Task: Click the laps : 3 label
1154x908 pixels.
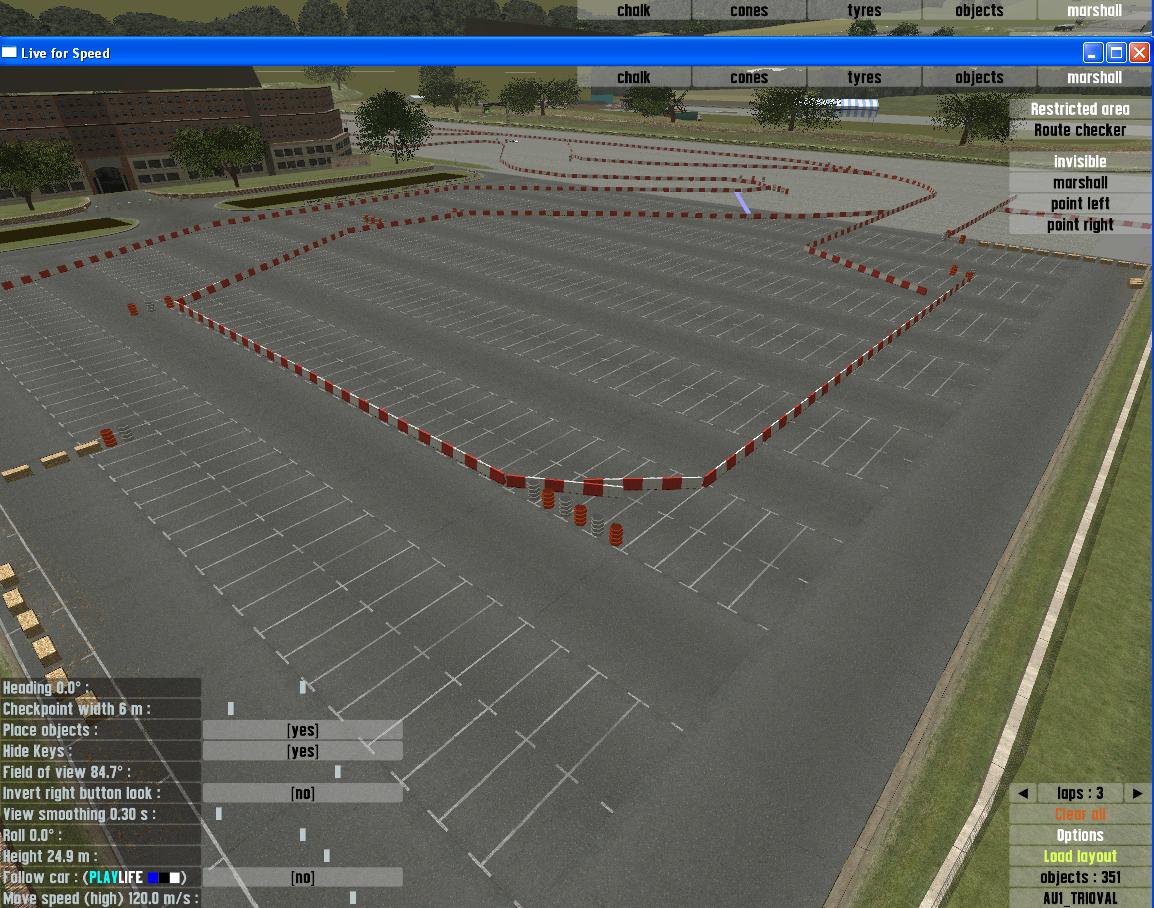Action: pos(1080,793)
